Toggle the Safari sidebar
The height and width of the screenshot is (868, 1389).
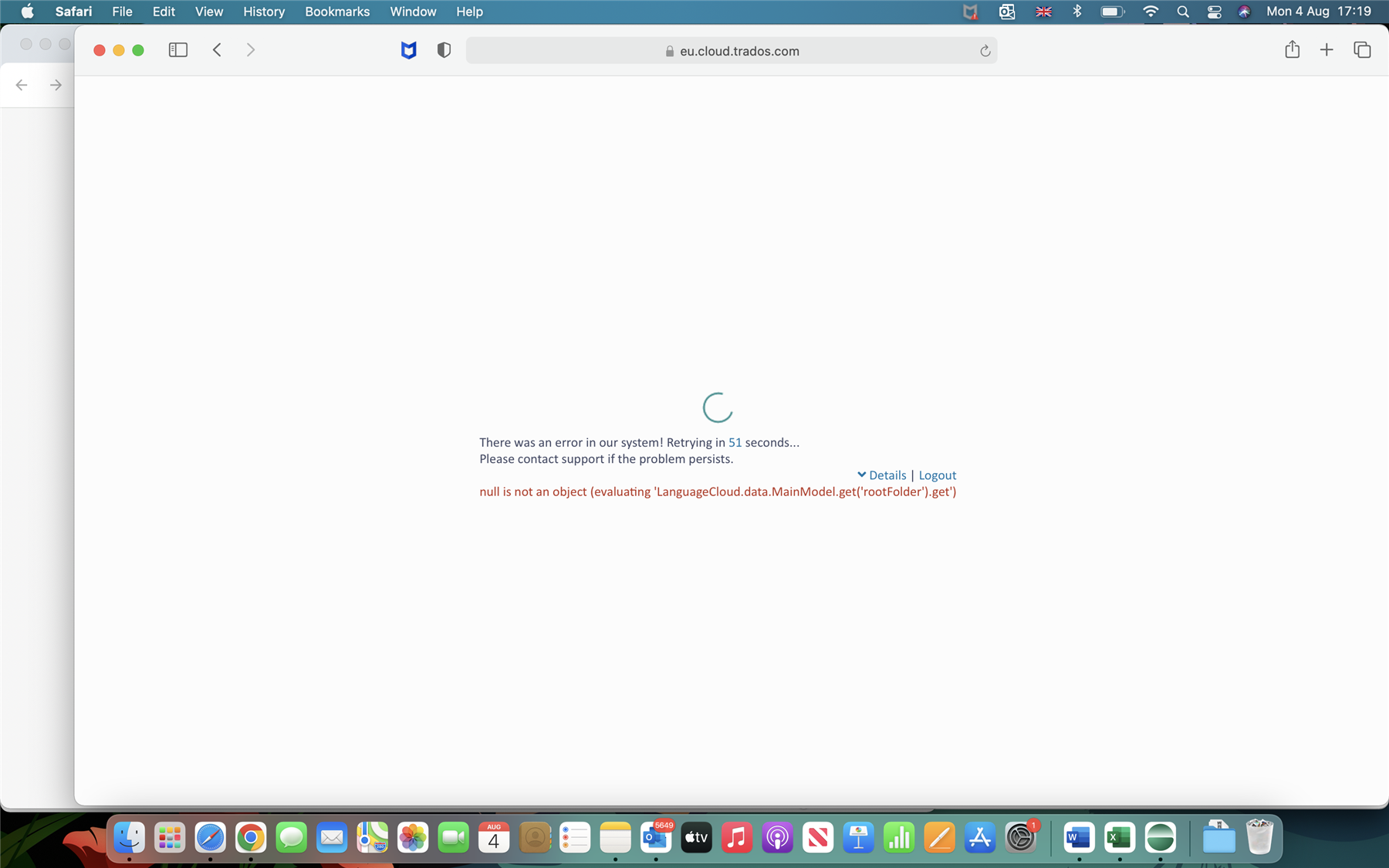tap(178, 49)
